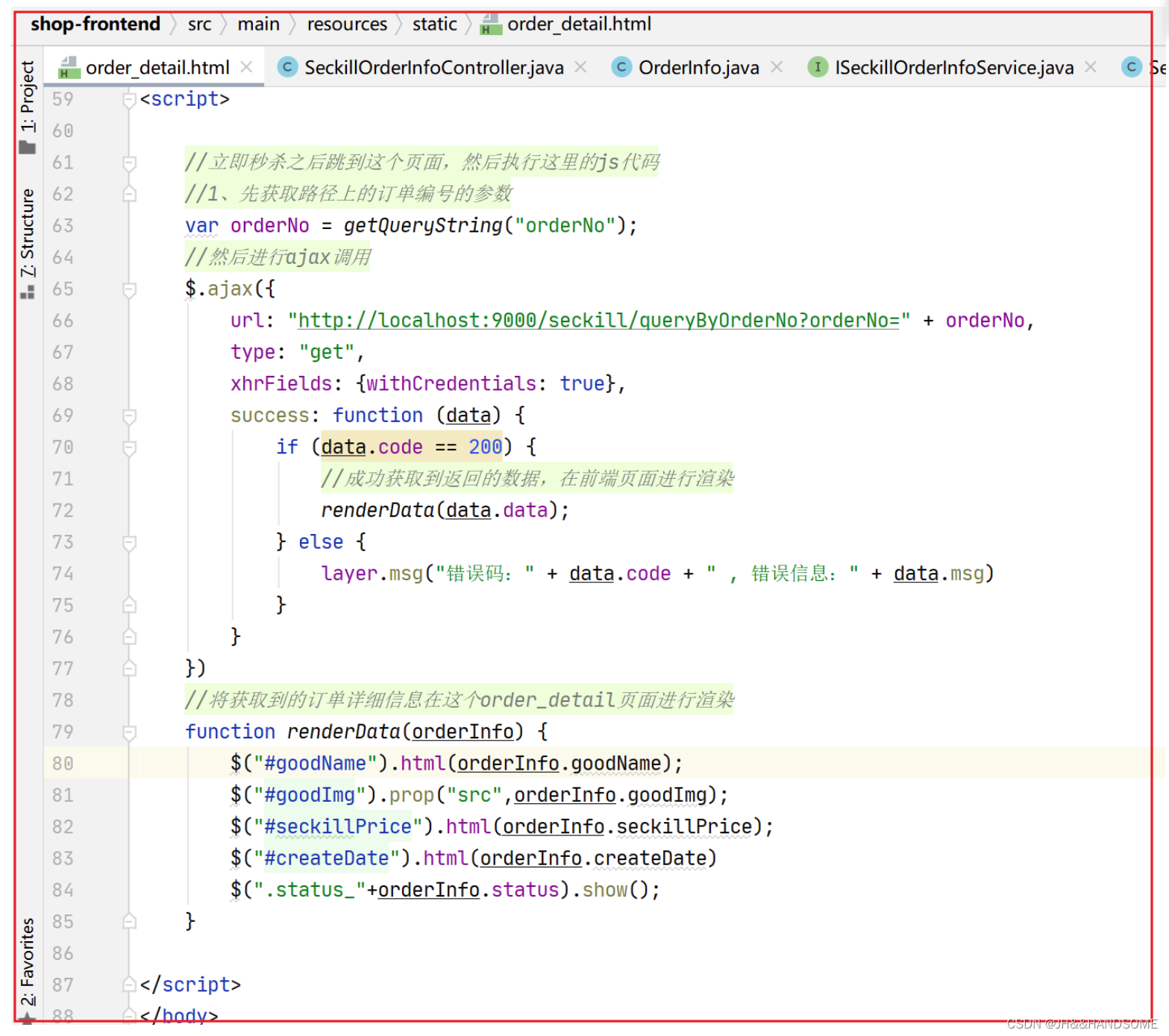1169x1036 pixels.
Task: Click the renderData call on line 72
Action: (x=377, y=511)
